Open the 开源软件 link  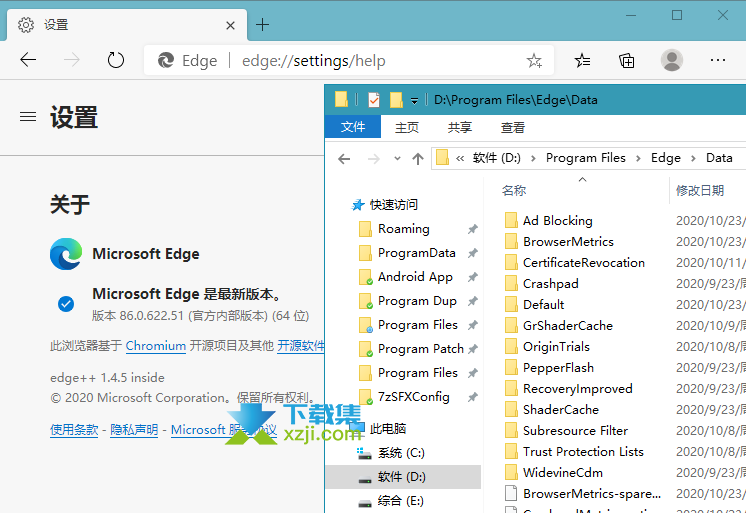(301, 345)
